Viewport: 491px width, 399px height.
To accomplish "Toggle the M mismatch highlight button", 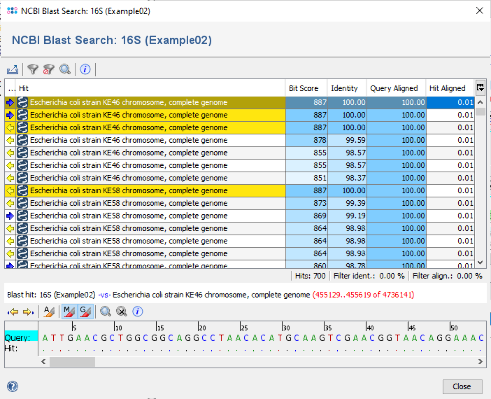I will pyautogui.click(x=69, y=312).
